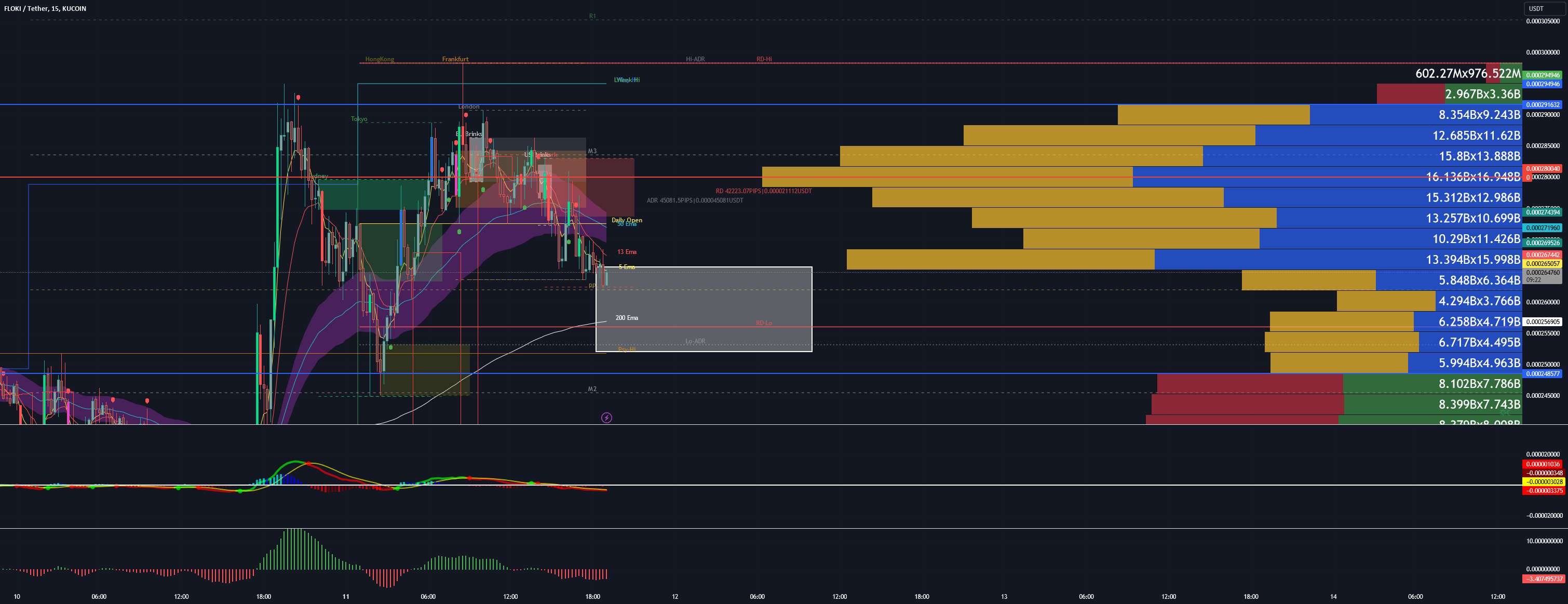
Task: Click the 13.394Bx15.998B volume row
Action: (x=1184, y=259)
